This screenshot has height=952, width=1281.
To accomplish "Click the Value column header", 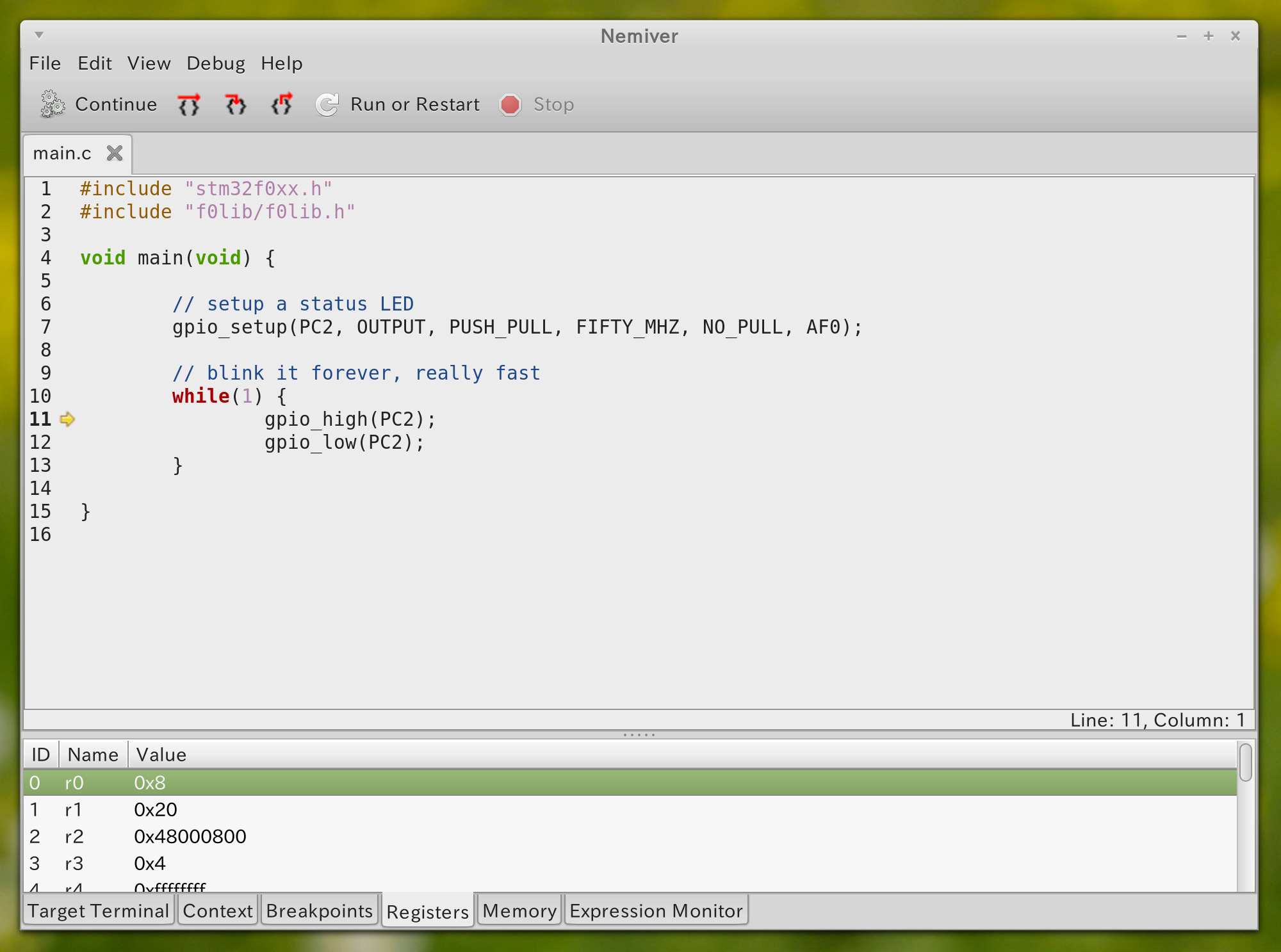I will pos(161,755).
